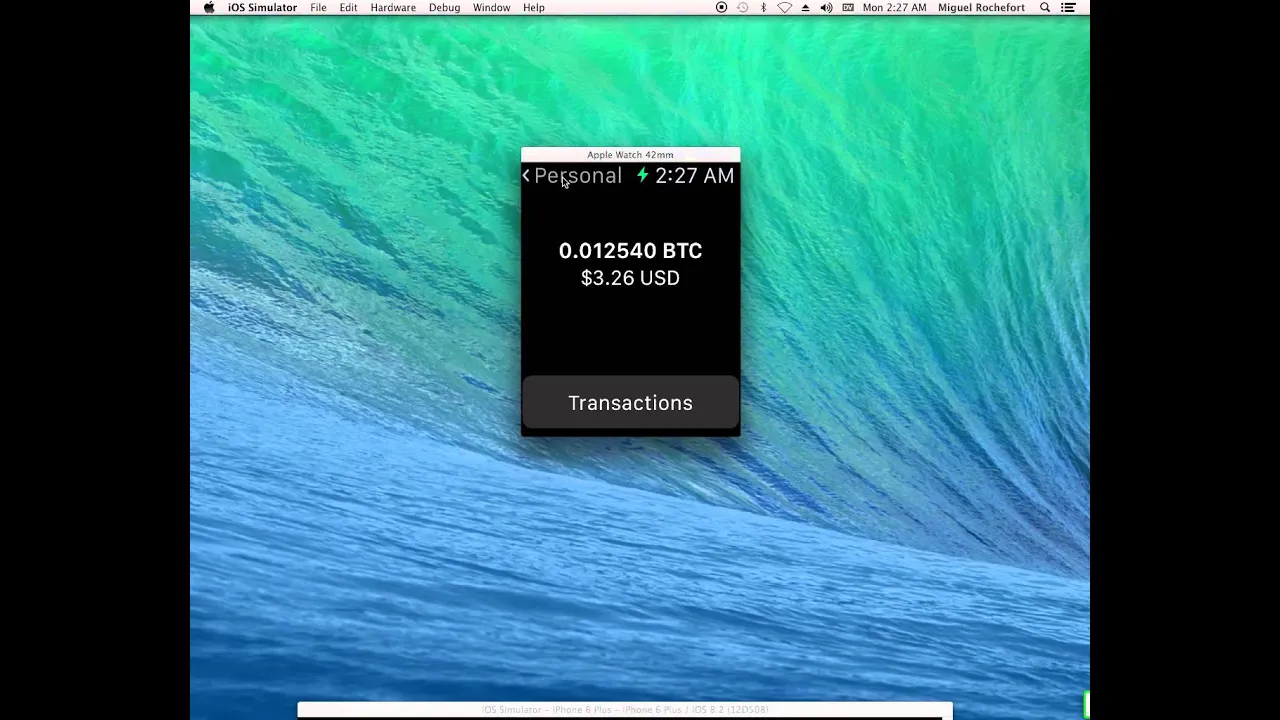
Task: Click the iPhone 6 Plus simulator title bar
Action: 625,710
